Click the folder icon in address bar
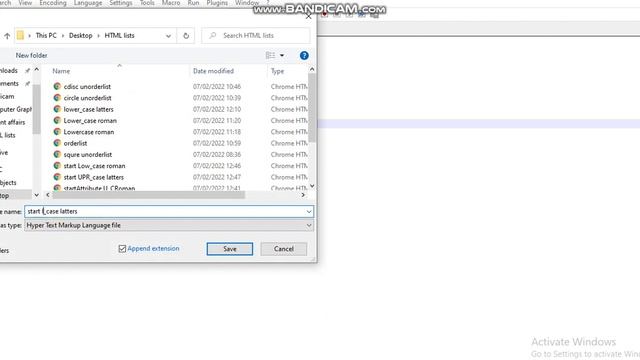The image size is (640, 360). 20,36
